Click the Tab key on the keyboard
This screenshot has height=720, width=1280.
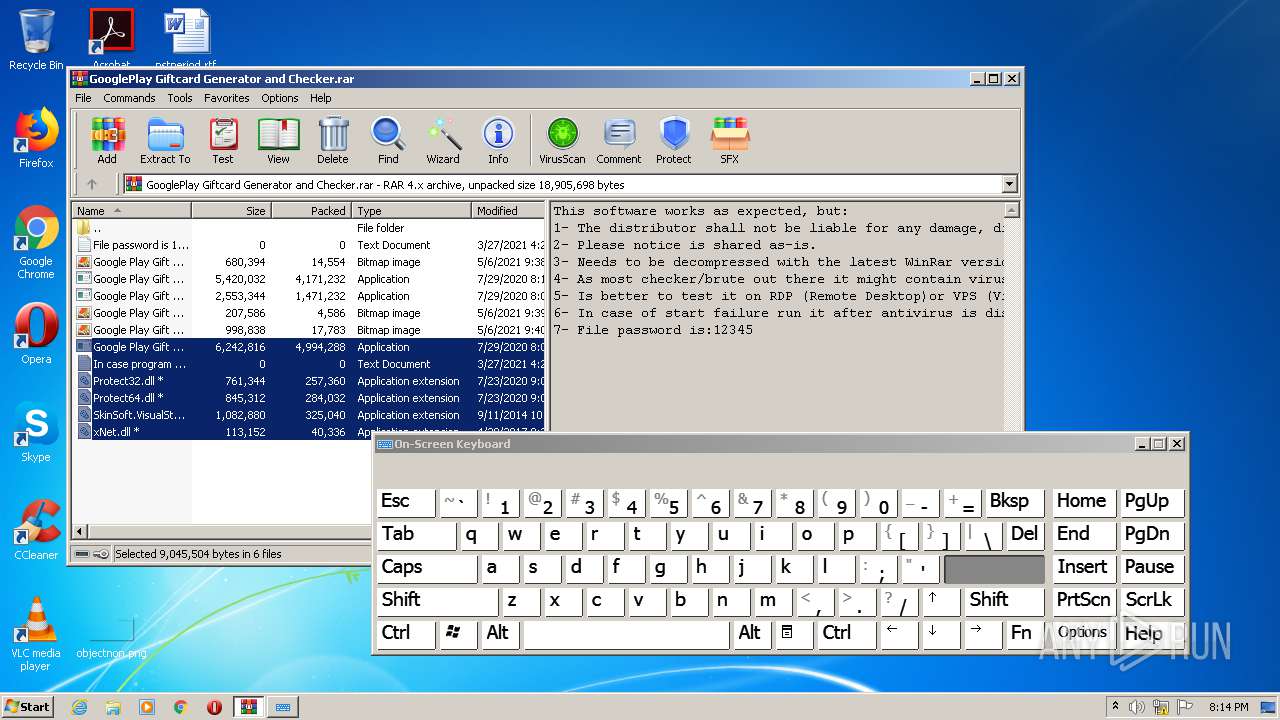(417, 535)
